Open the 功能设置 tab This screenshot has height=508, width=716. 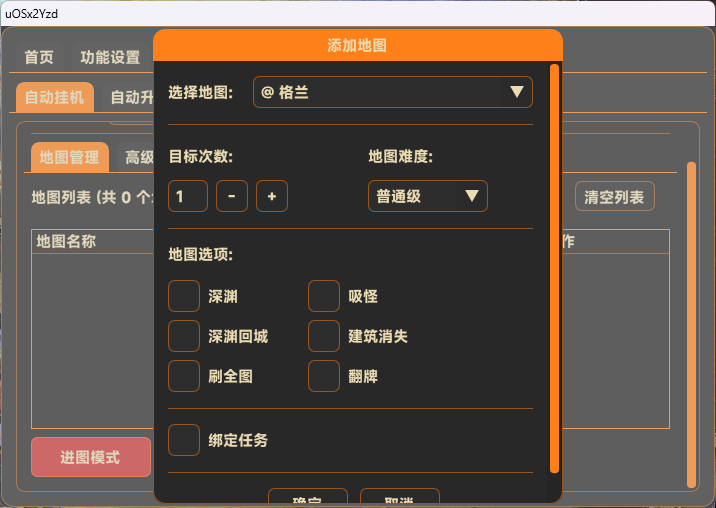pyautogui.click(x=110, y=57)
